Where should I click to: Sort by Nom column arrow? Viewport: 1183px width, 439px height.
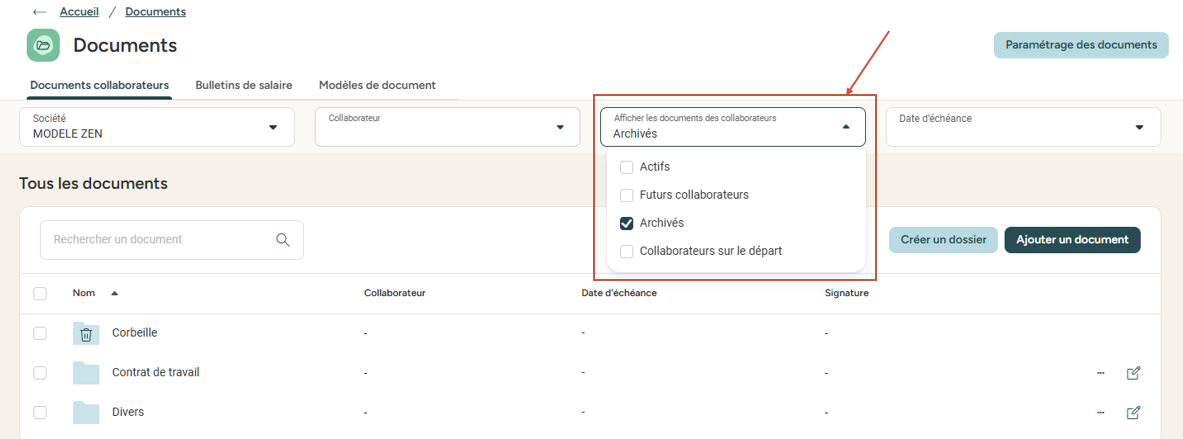click(x=114, y=293)
